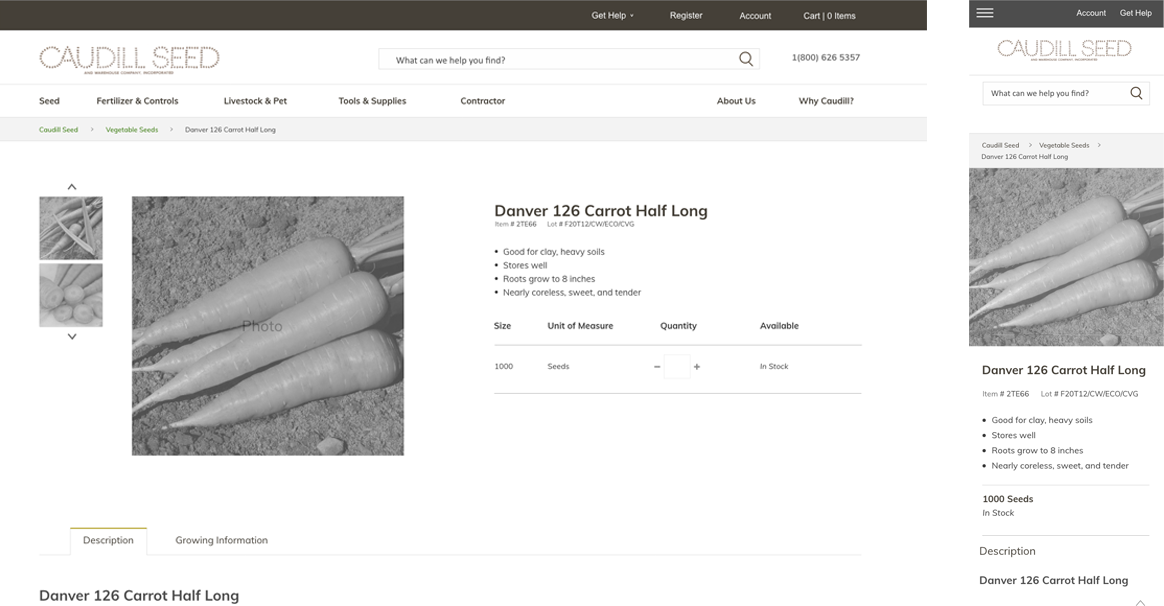Decrease quantity with the minus icon
This screenshot has height=606, width=1164.
(657, 367)
